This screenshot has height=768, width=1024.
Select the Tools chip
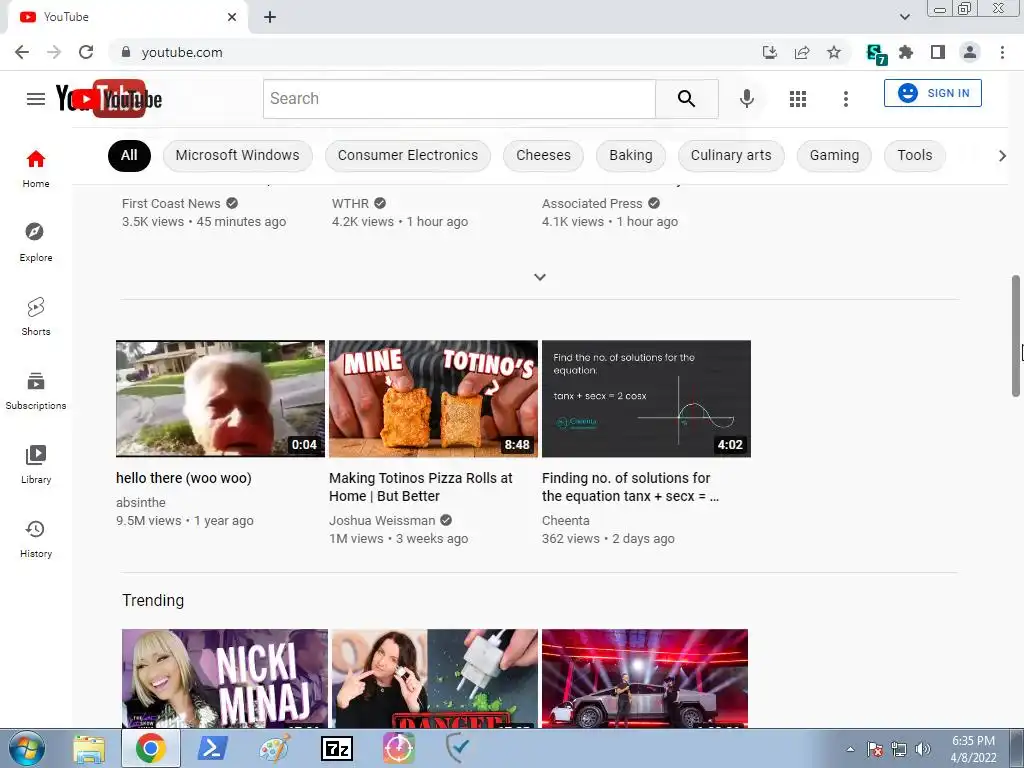[x=915, y=155]
